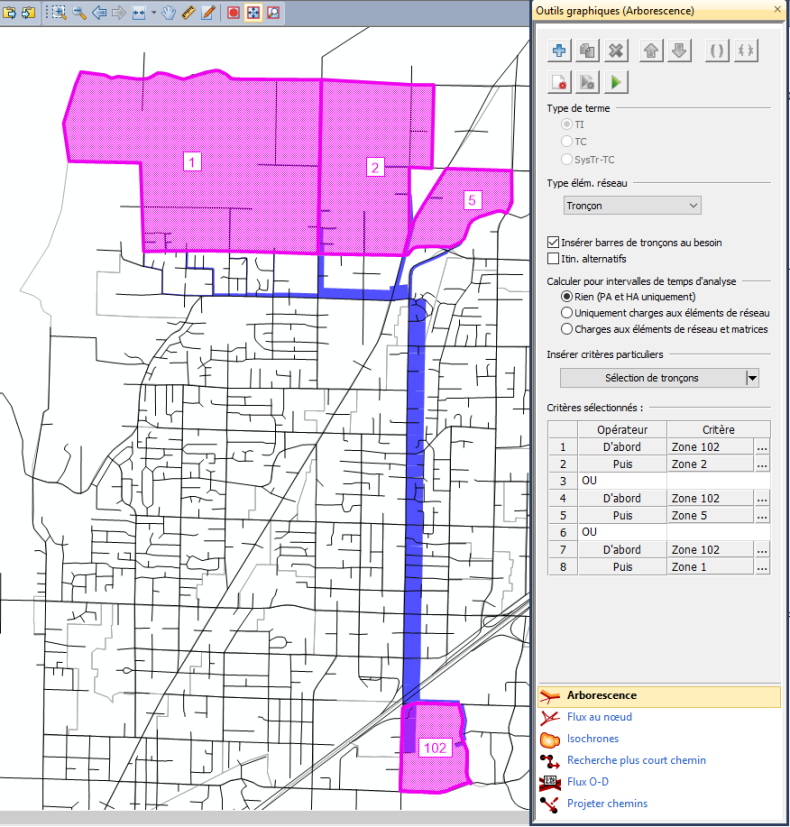Open the dropdown arrow beside the fit-width tool
790x827 pixels.
coord(153,14)
